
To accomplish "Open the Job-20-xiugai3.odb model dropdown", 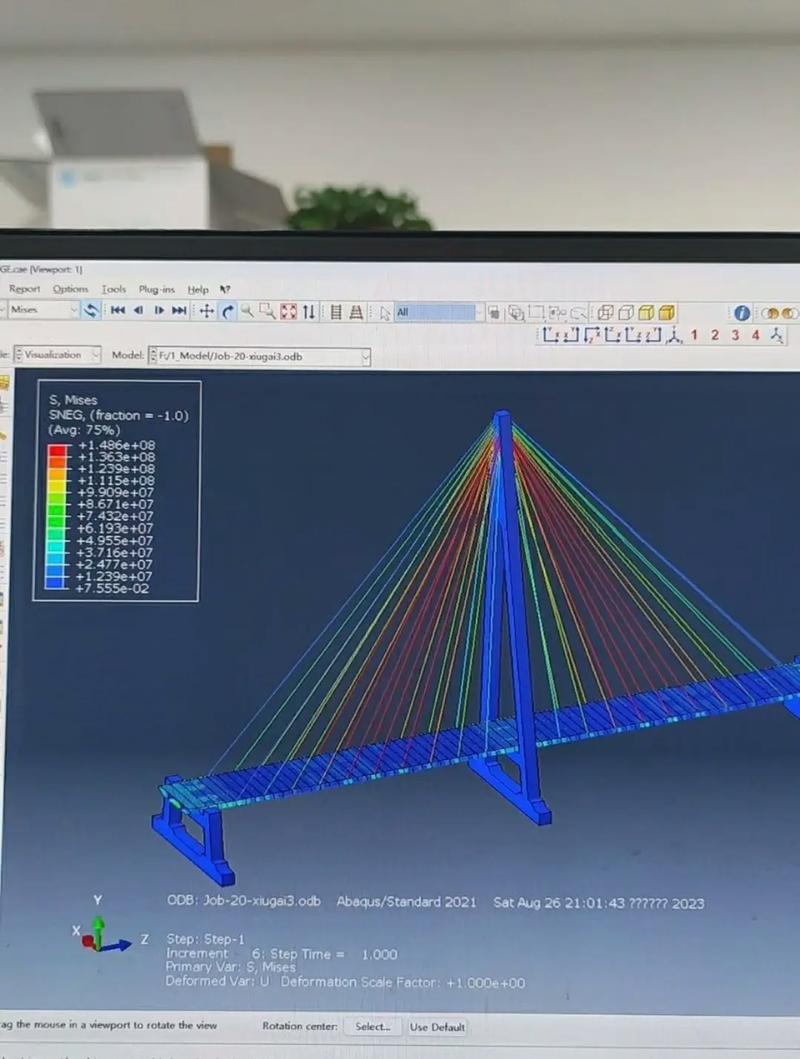I will point(364,356).
